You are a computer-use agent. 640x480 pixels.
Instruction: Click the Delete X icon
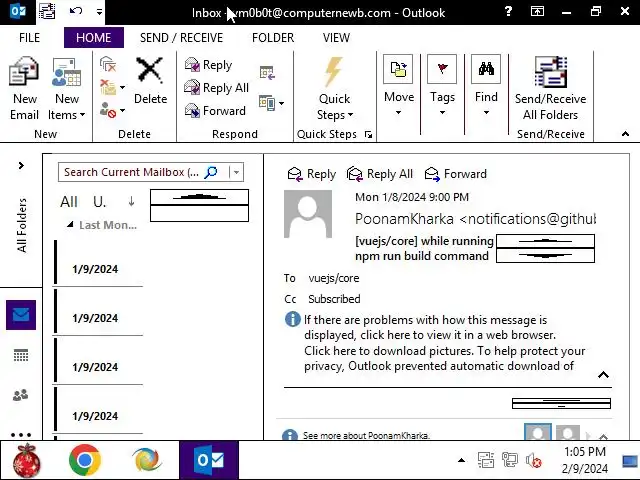pos(150,70)
